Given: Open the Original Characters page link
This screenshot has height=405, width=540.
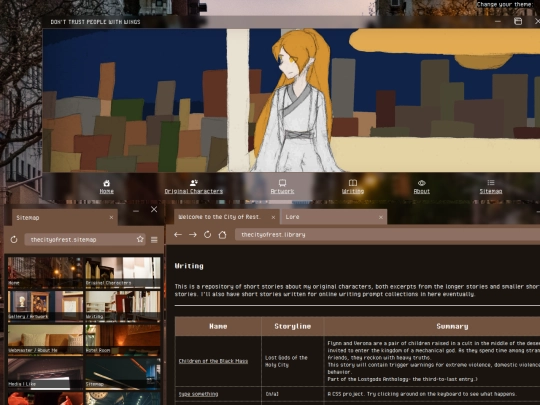Looking at the screenshot, I should pyautogui.click(x=194, y=191).
